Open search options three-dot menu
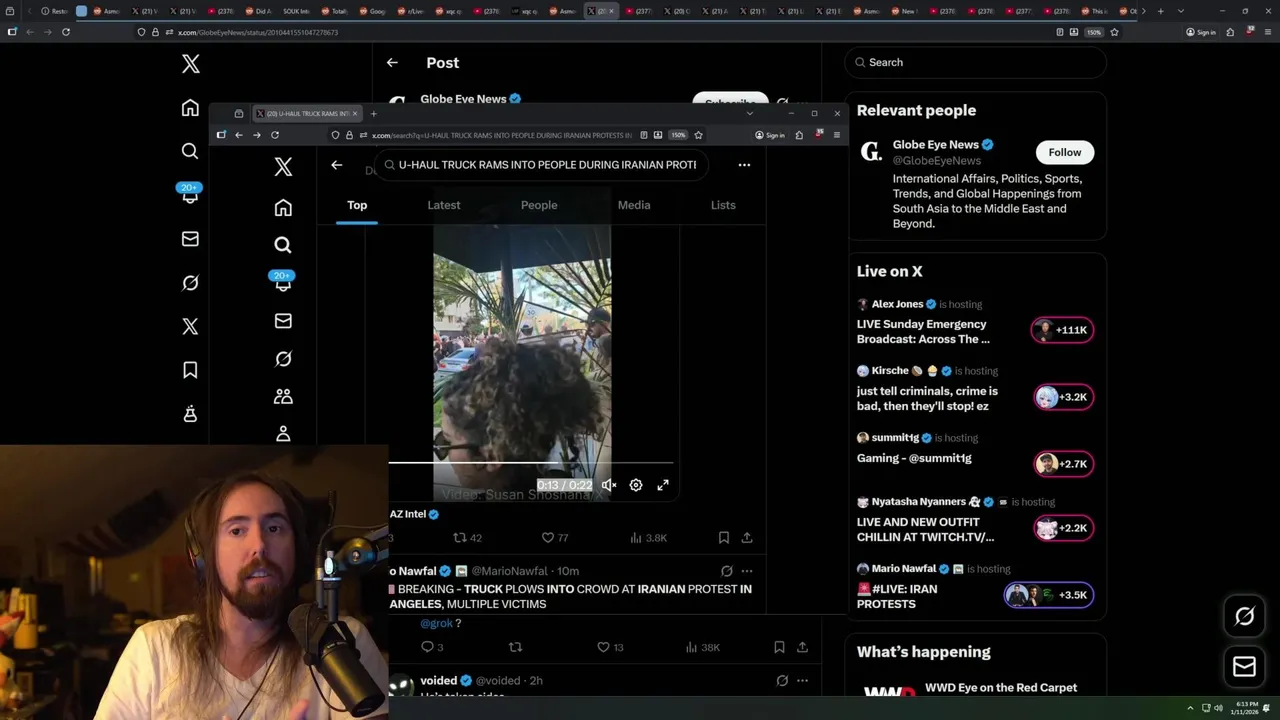1280x720 pixels. click(744, 165)
